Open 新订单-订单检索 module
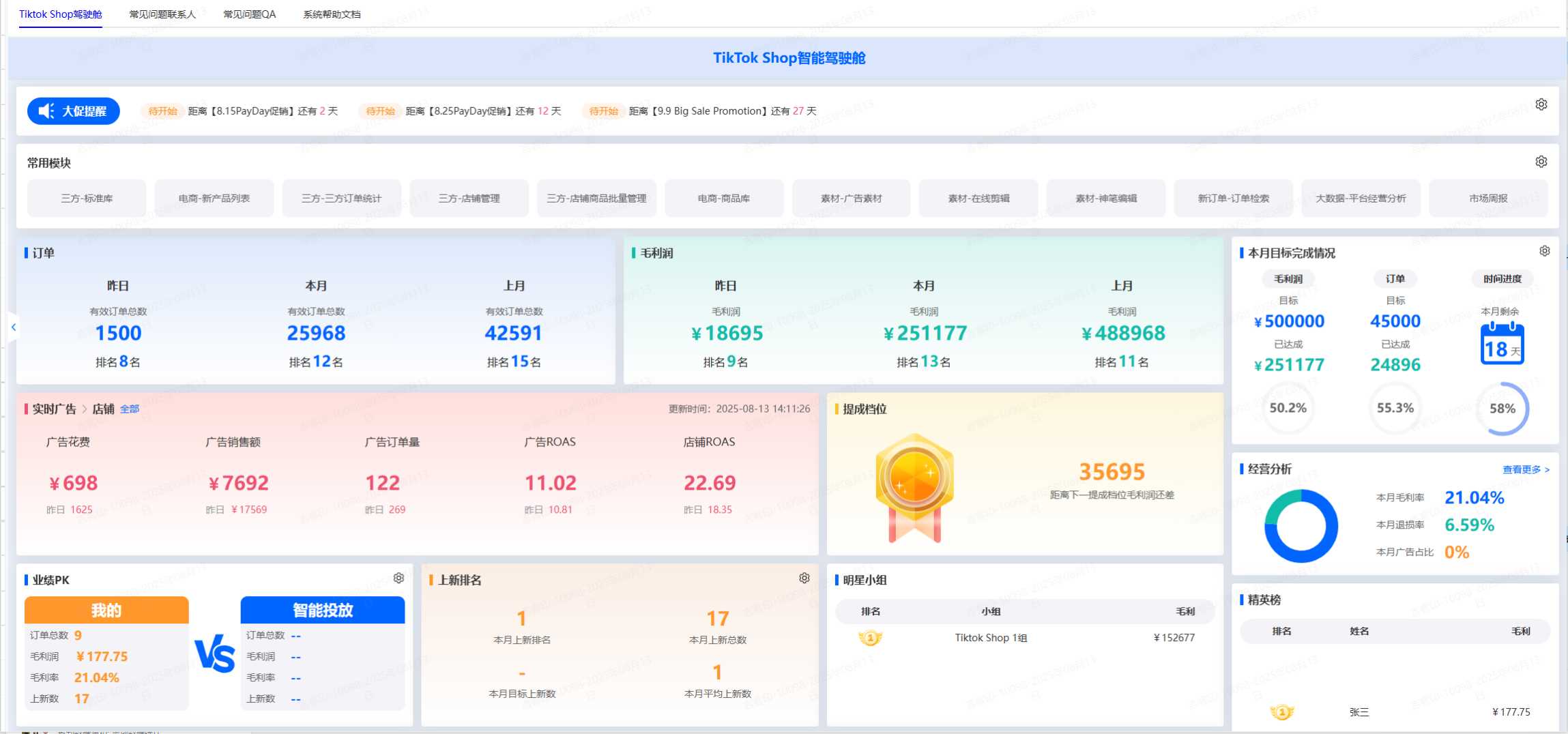Viewport: 1568px width, 734px height. coord(1234,199)
